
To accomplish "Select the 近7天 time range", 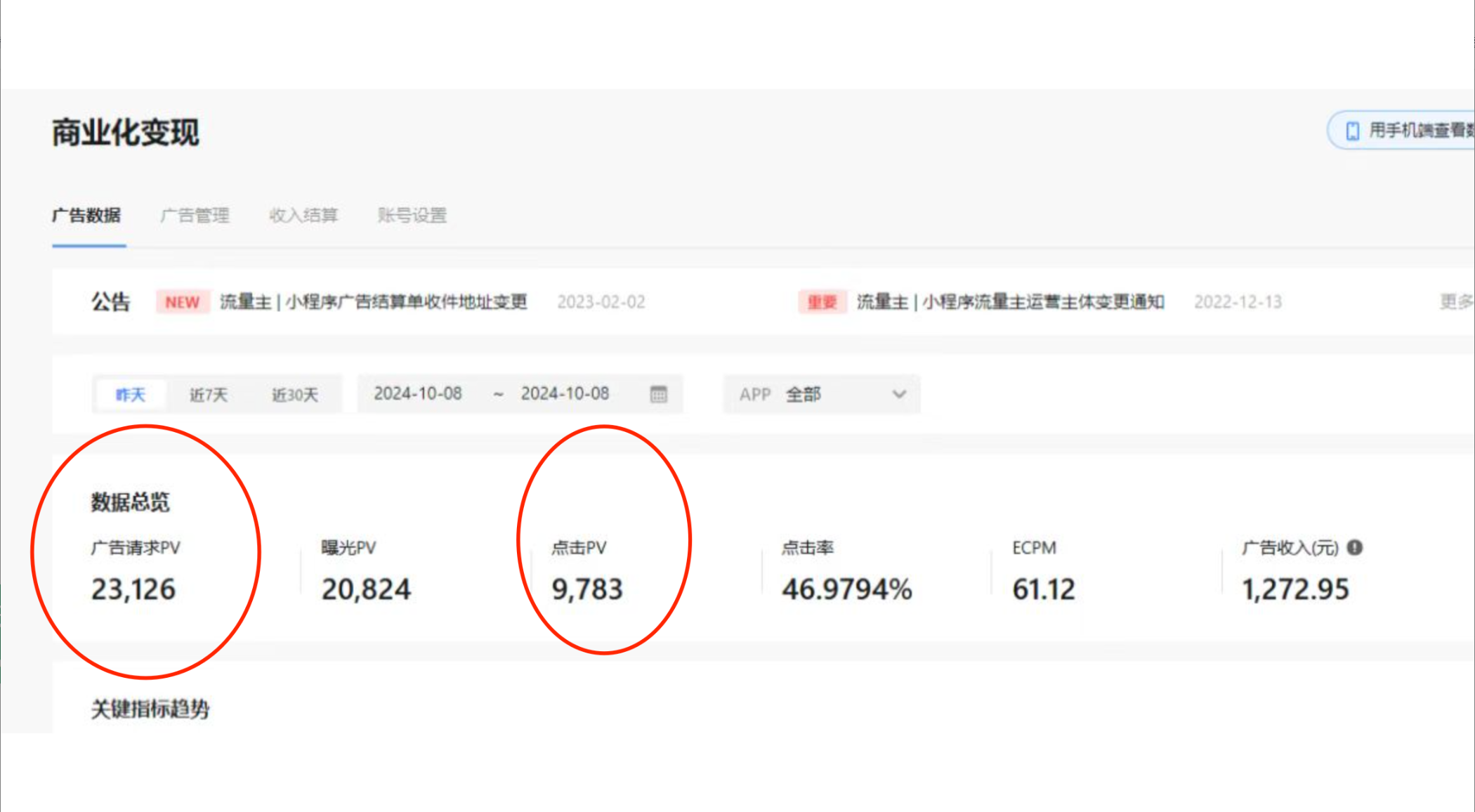I will [x=207, y=393].
